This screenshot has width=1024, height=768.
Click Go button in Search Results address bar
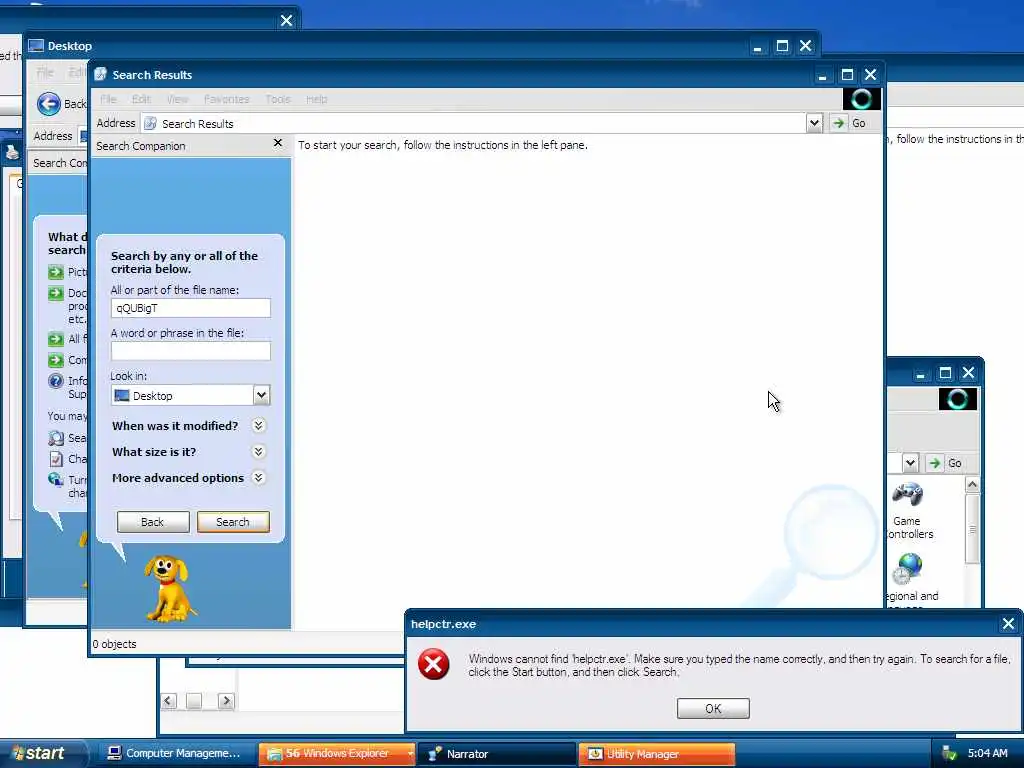pos(850,123)
